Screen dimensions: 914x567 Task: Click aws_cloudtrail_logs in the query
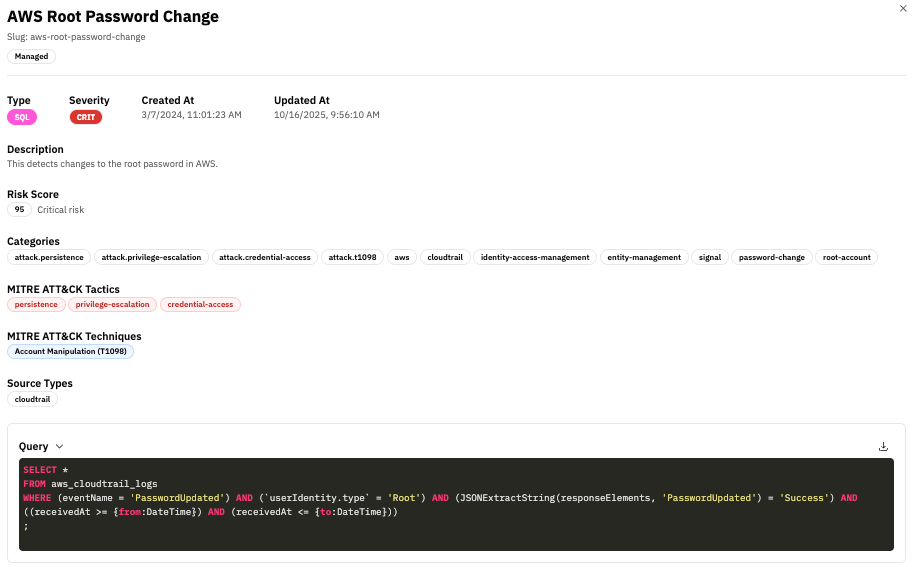[104, 484]
